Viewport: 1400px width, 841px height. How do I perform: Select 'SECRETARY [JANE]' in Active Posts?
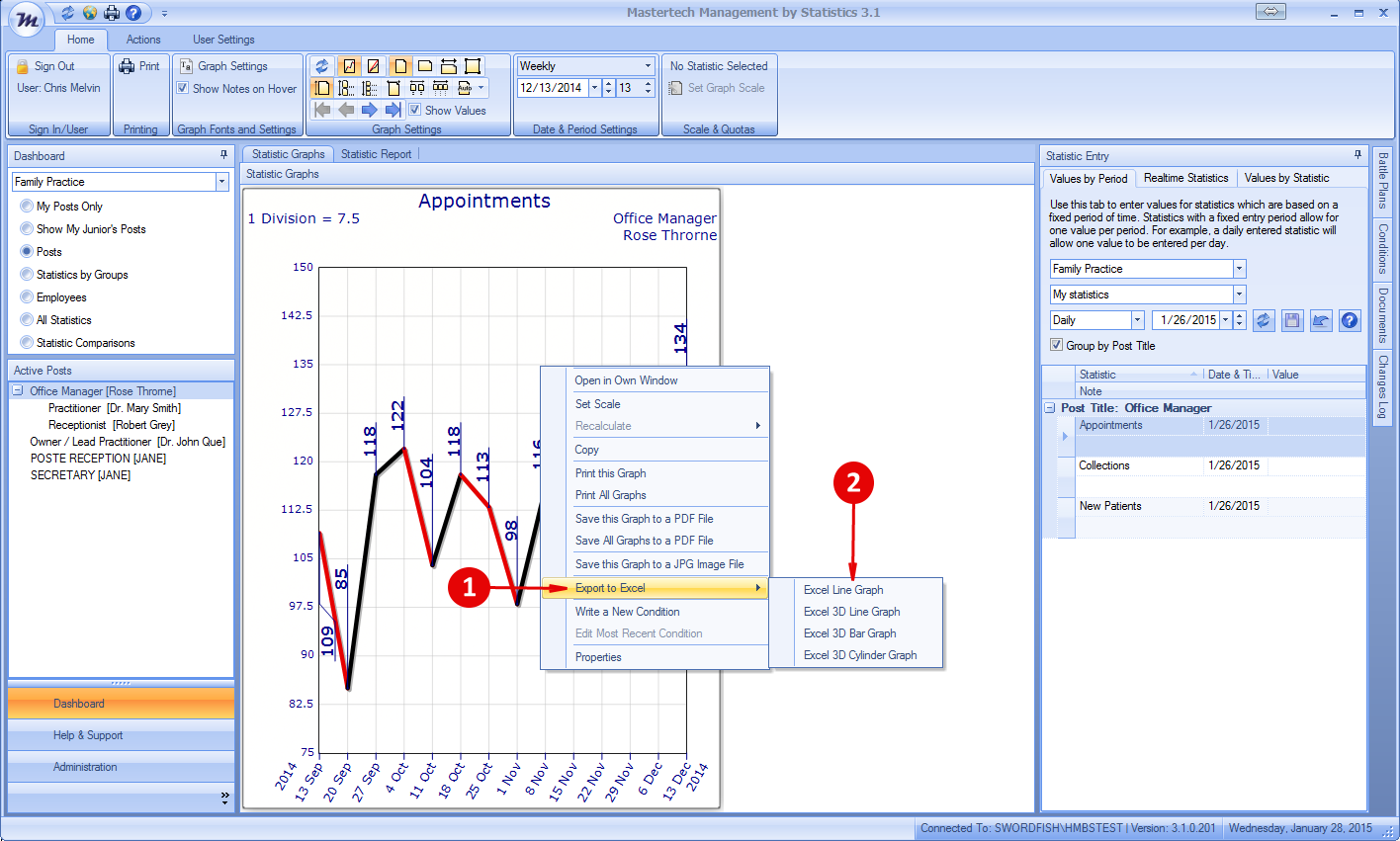coord(80,475)
